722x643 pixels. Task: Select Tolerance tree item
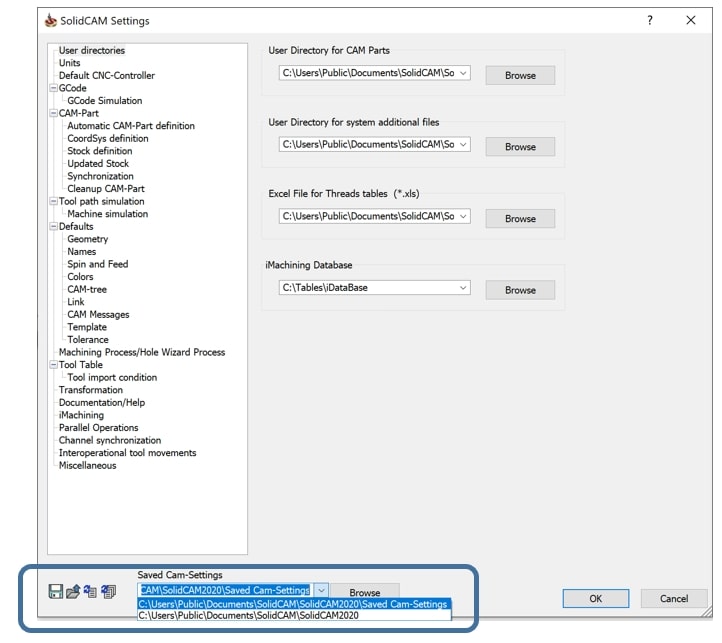88,339
